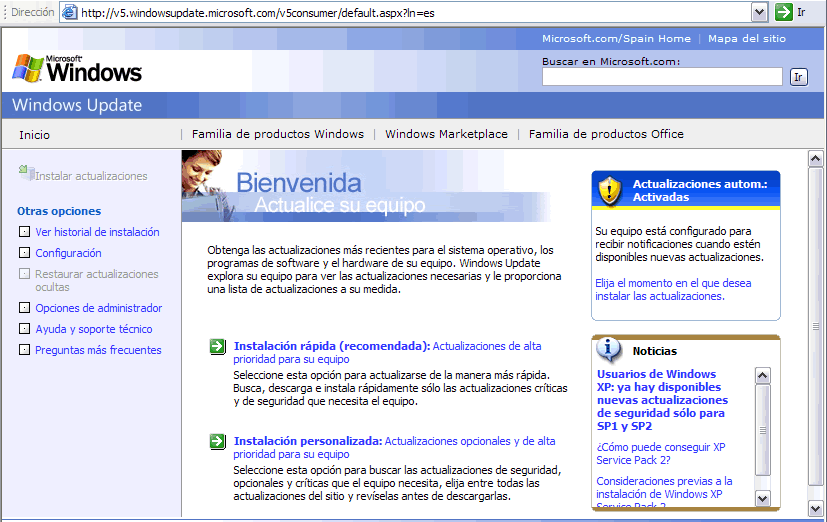Click the Noticias scrollbar thumb

762,430
